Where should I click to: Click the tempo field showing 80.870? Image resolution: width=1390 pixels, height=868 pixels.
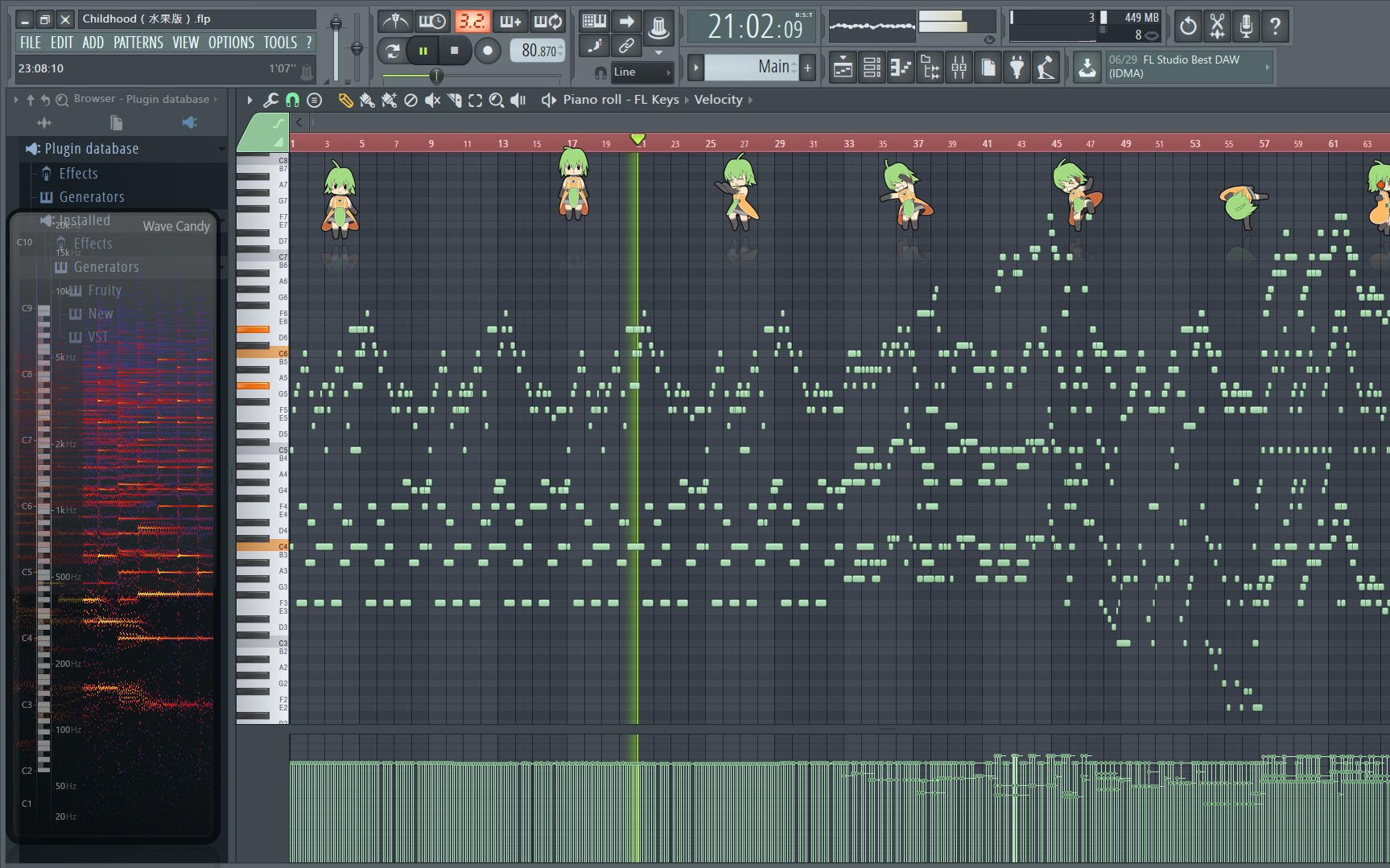[538, 51]
